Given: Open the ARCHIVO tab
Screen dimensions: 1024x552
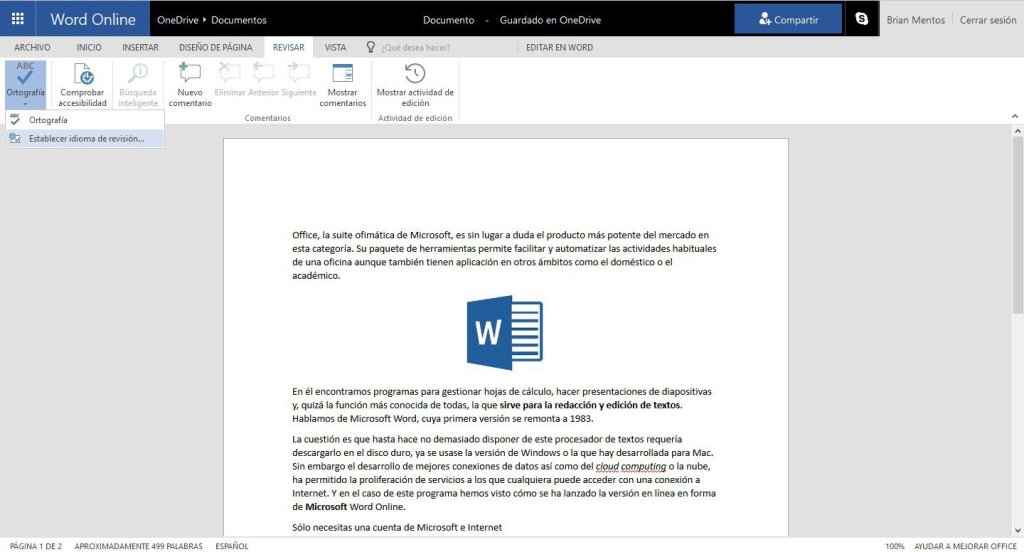Looking at the screenshot, I should point(32,47).
